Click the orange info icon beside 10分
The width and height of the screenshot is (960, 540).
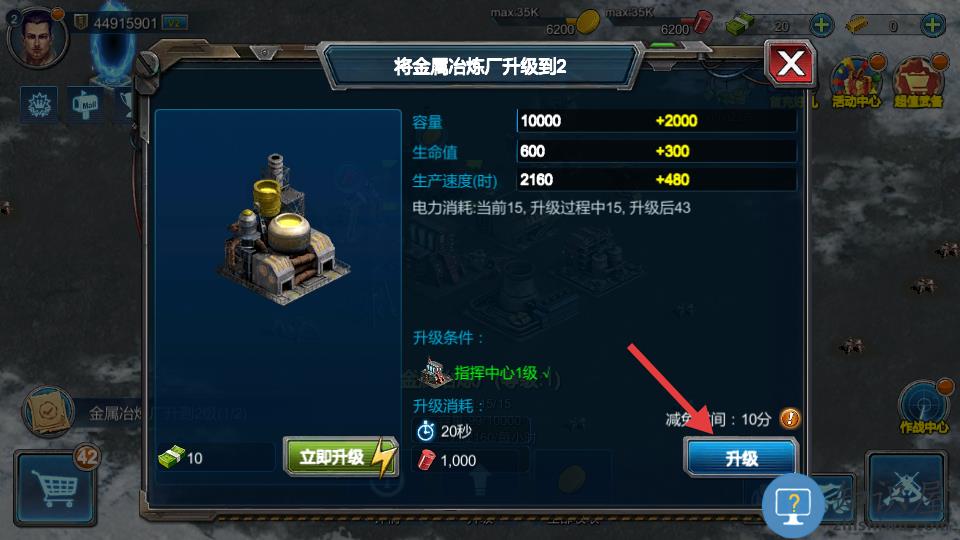point(790,418)
